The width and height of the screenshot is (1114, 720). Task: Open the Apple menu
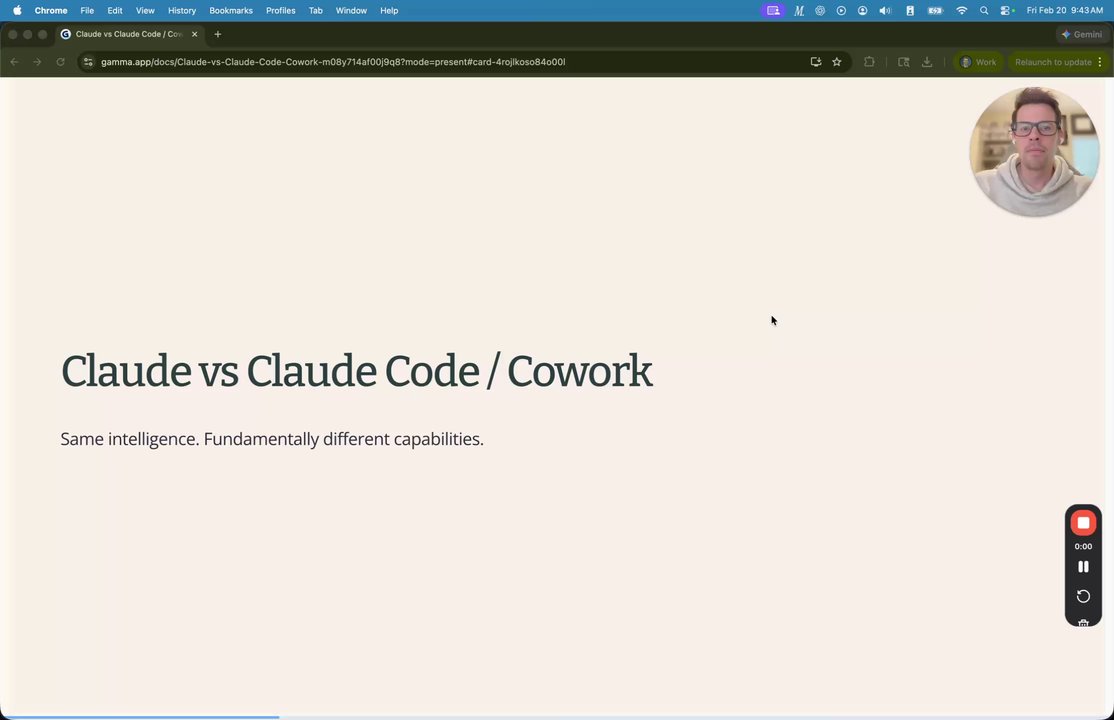tap(17, 11)
